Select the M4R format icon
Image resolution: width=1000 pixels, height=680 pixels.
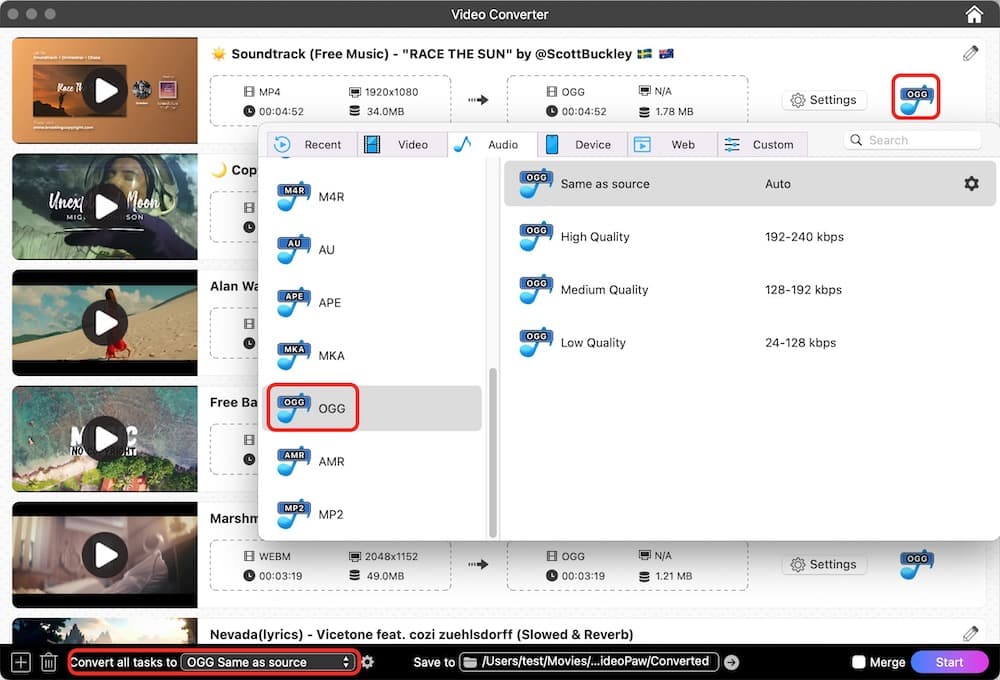point(293,196)
